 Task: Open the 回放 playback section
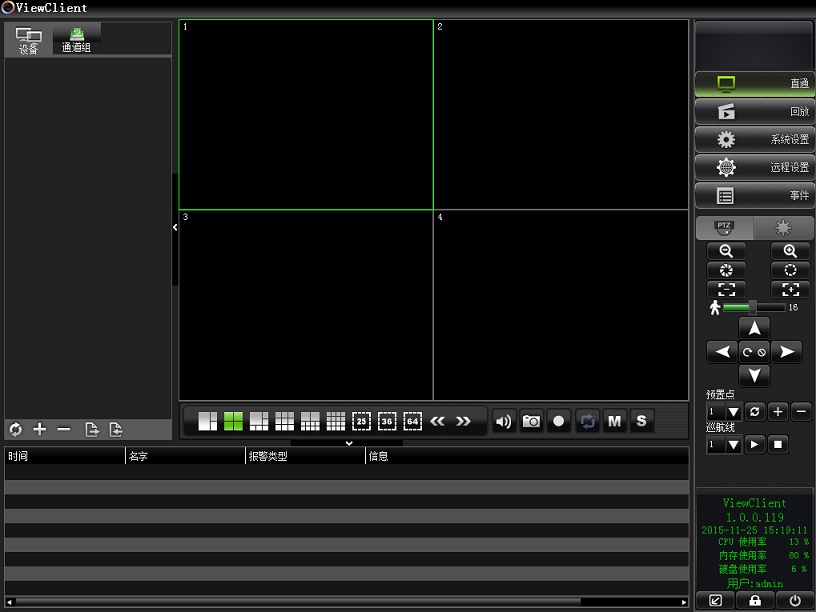click(x=753, y=112)
